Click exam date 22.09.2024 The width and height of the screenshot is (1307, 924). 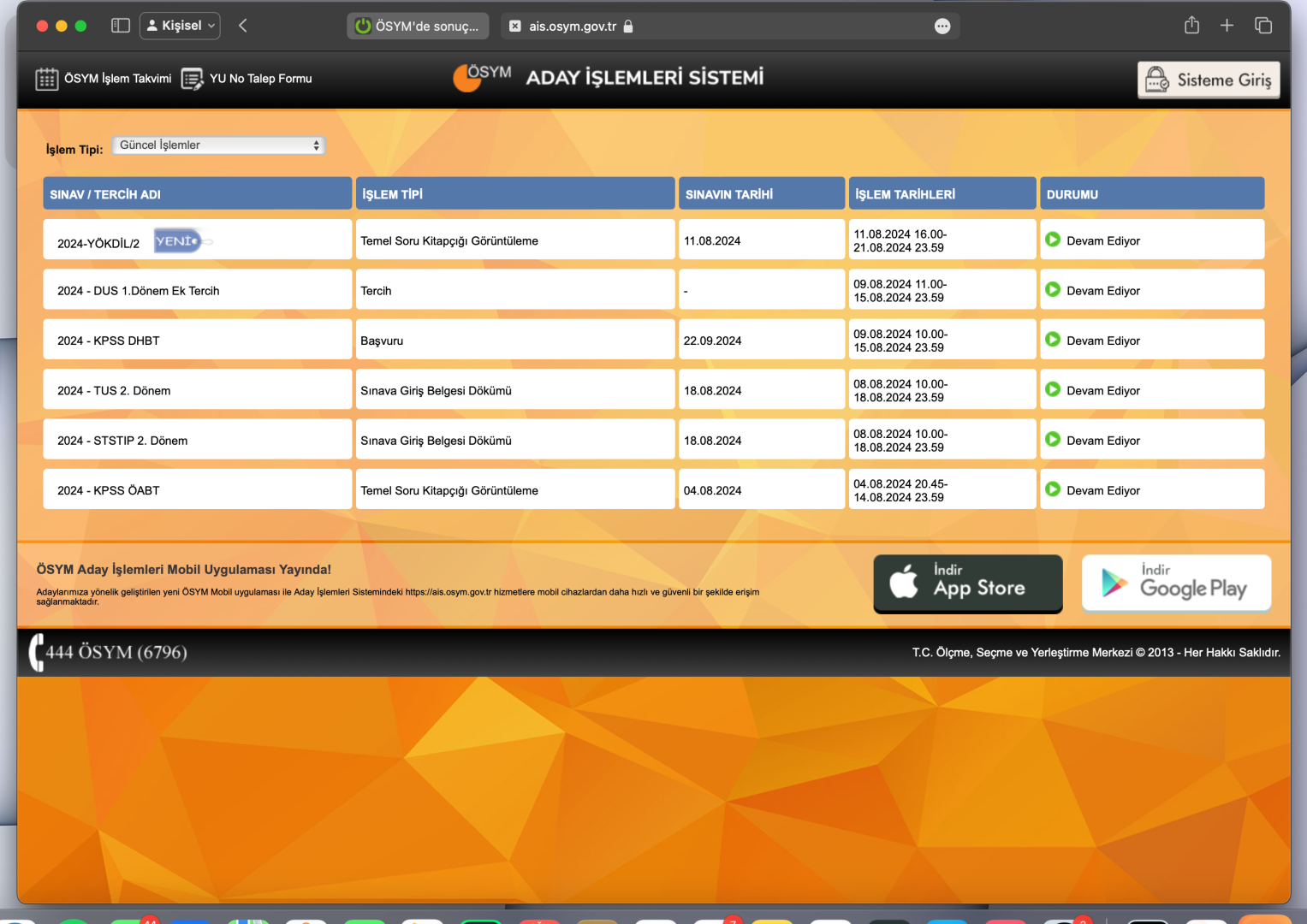(713, 341)
